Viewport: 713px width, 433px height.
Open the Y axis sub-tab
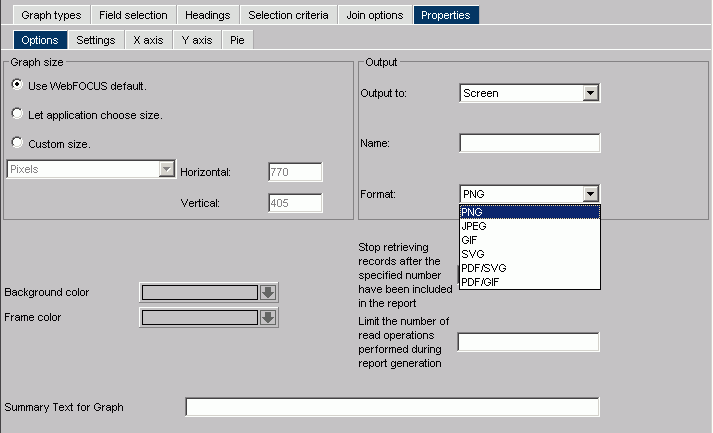point(197,40)
